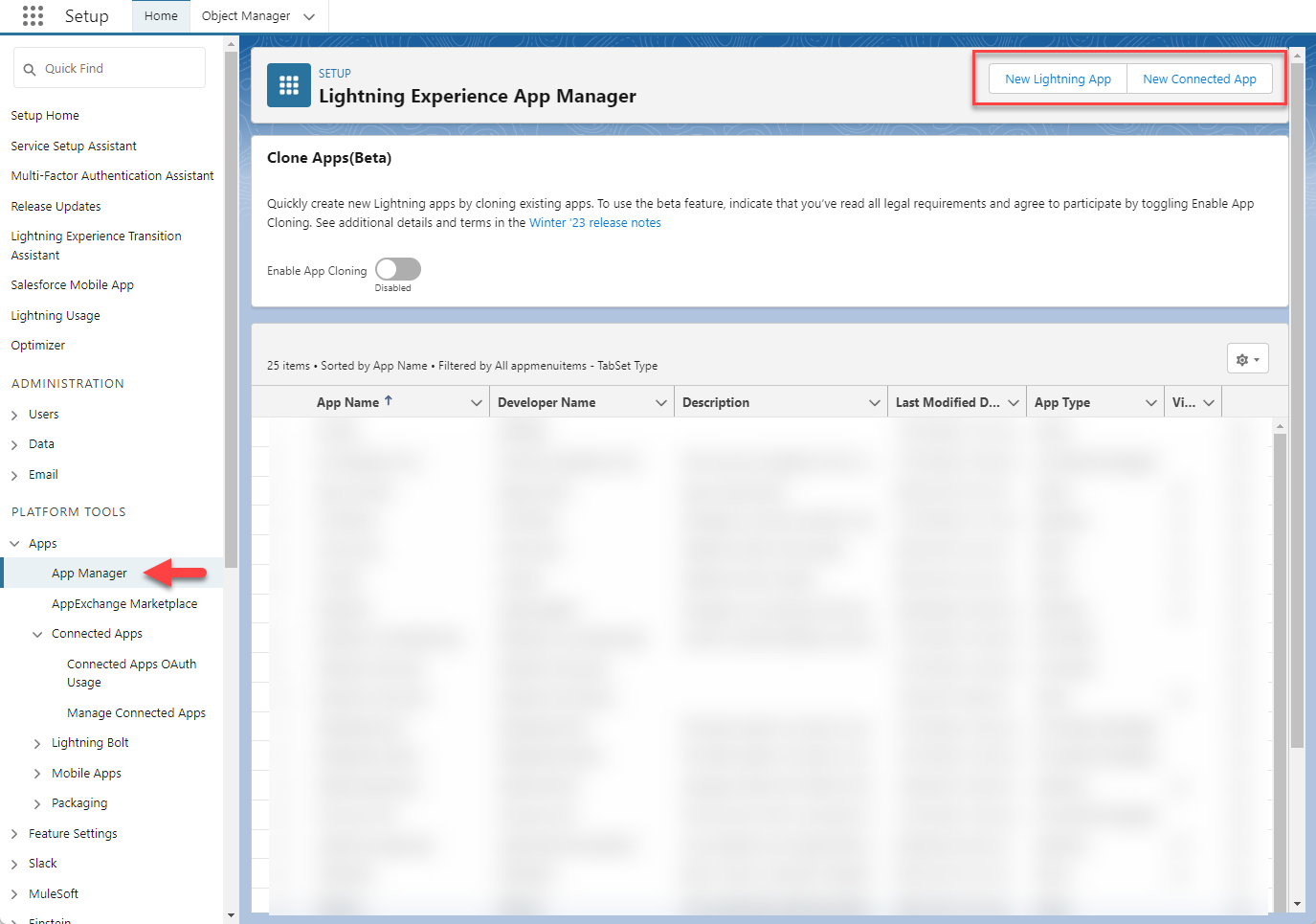
Task: Go to Setup Home
Action: pos(45,116)
